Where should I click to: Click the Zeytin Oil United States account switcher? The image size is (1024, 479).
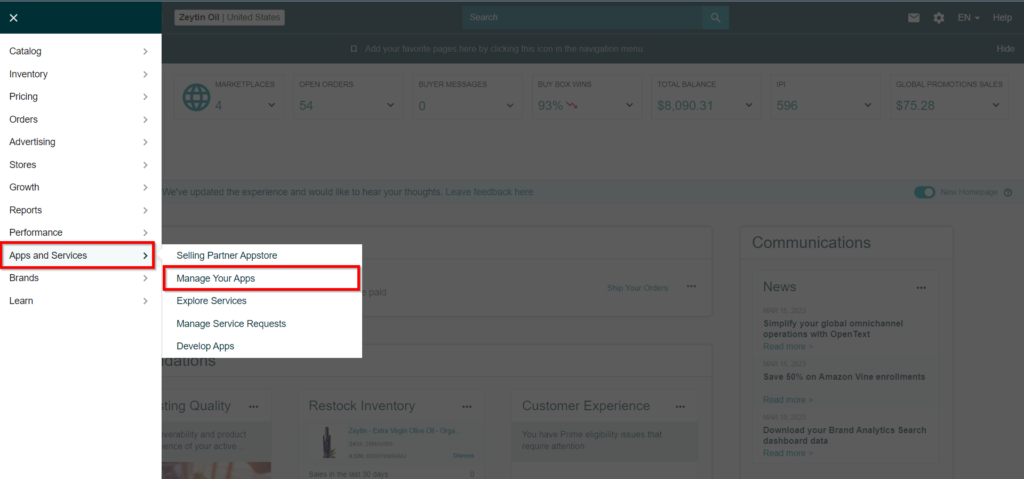[229, 18]
